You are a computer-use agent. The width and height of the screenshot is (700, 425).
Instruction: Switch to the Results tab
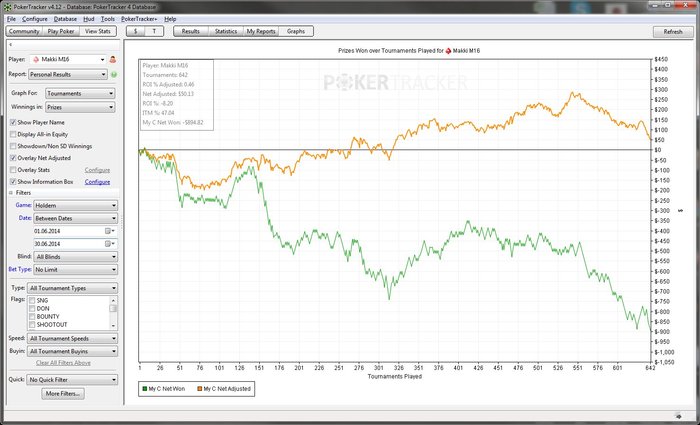(x=191, y=31)
